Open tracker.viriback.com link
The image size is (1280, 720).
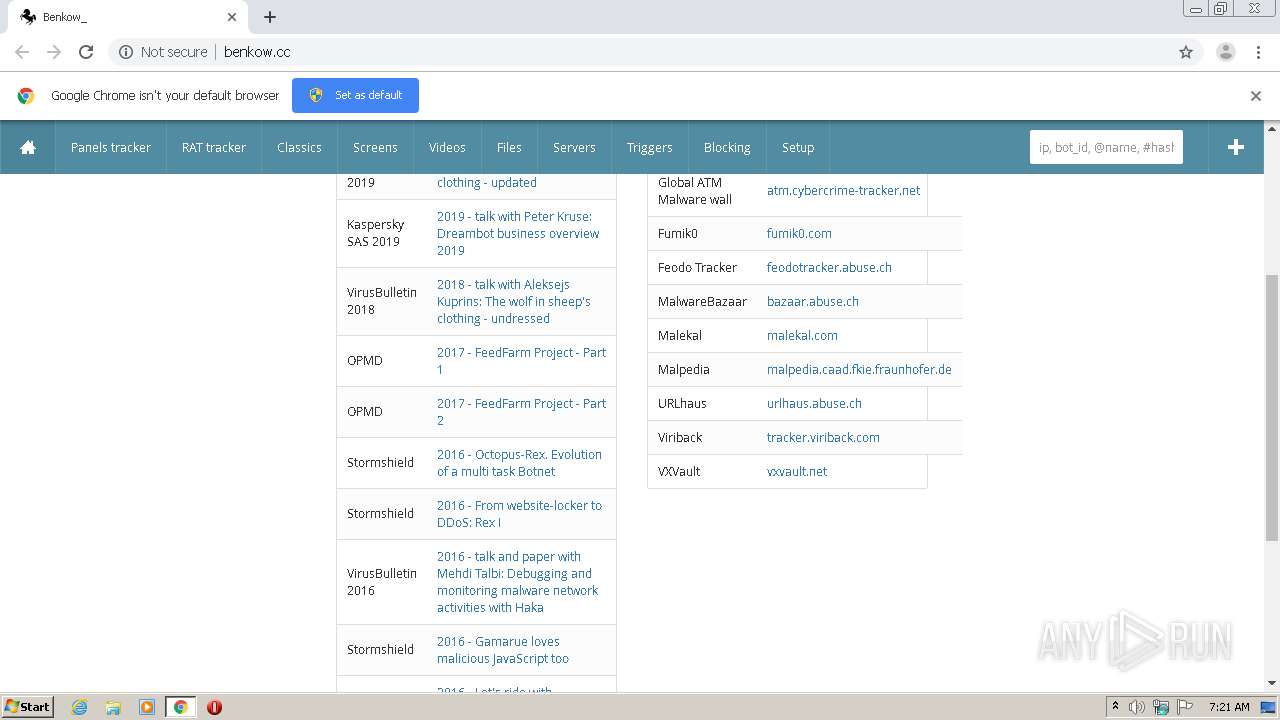823,437
